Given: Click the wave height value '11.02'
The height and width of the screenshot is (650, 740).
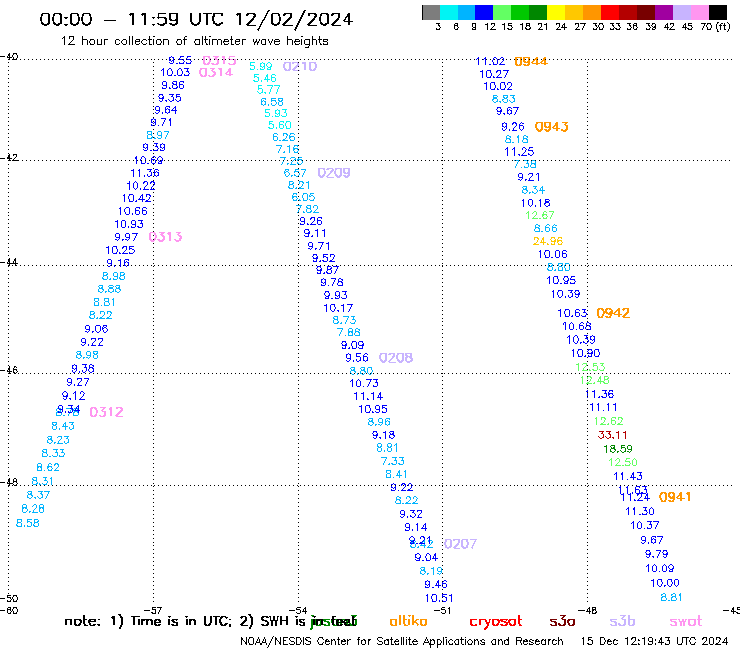Looking at the screenshot, I should click(490, 61).
